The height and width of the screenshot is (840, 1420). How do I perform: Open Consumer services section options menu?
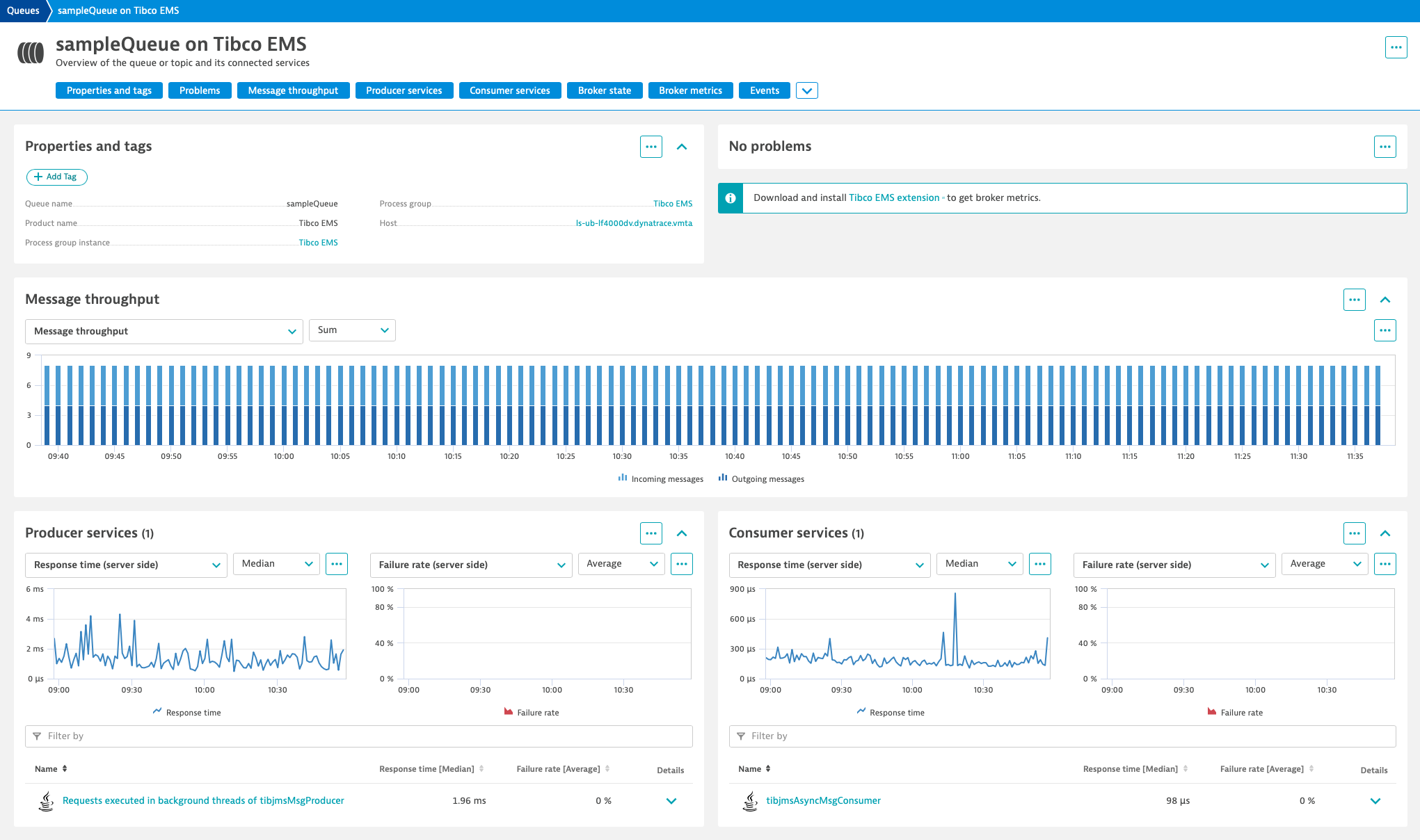pyautogui.click(x=1354, y=533)
